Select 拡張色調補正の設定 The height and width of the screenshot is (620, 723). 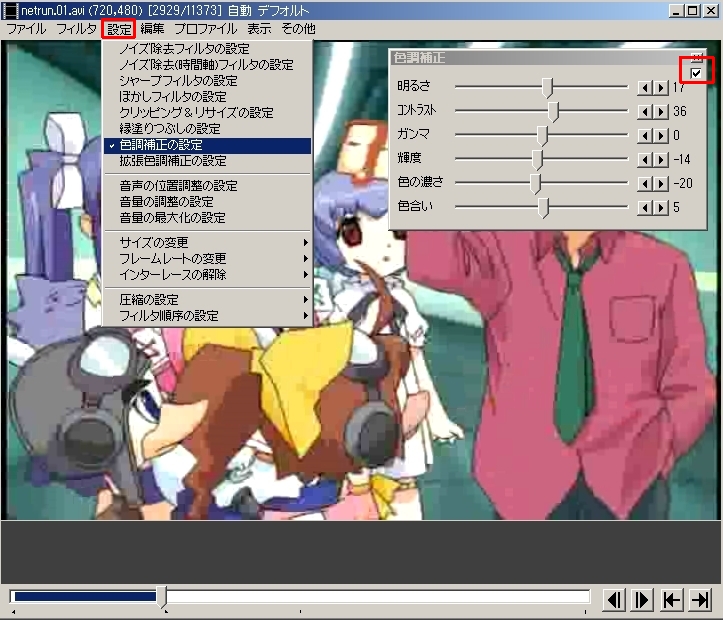(207, 161)
